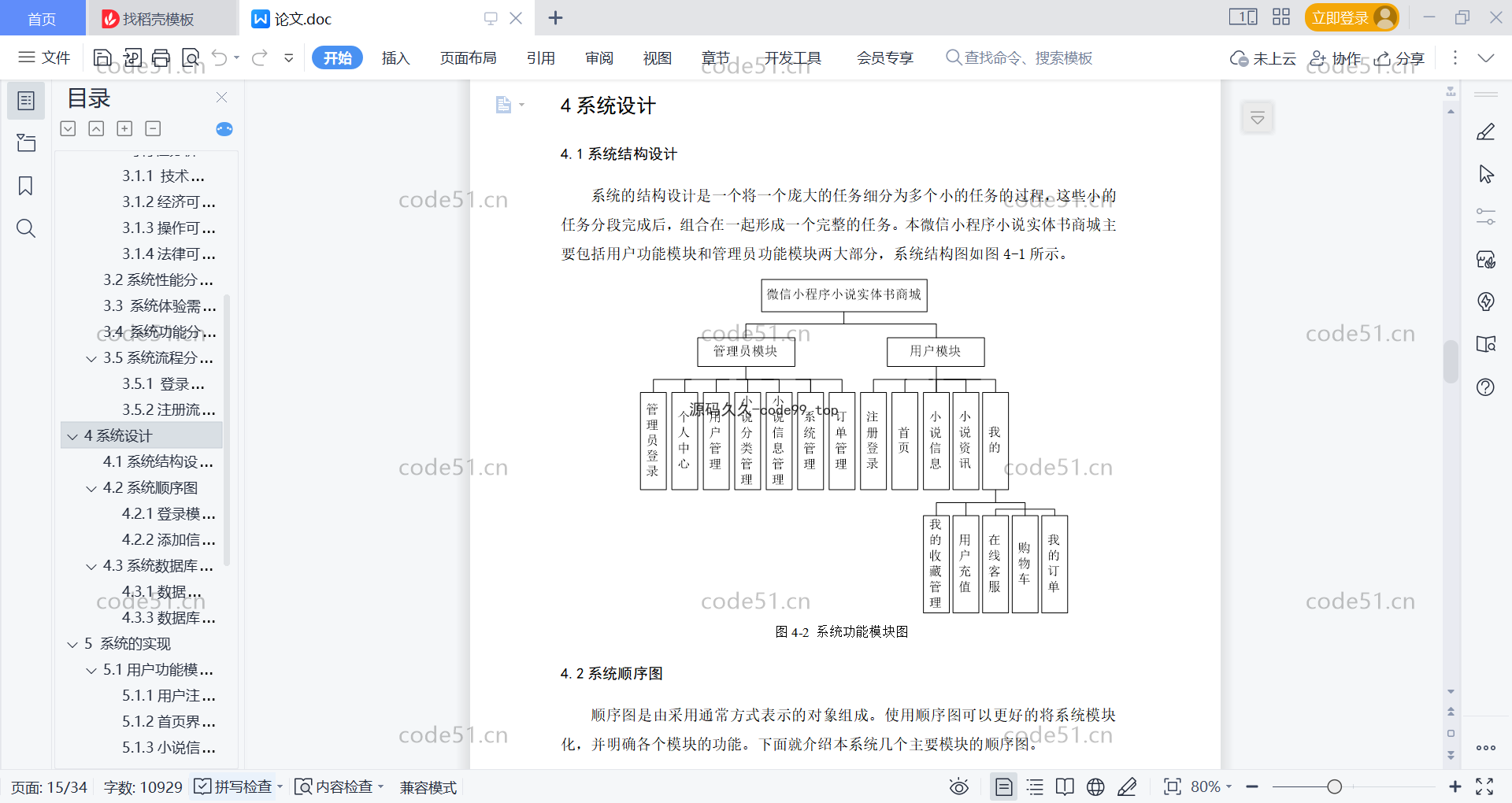This screenshot has height=803, width=1512.
Task: Click the collapse all minus icon in outline
Action: pyautogui.click(x=153, y=128)
